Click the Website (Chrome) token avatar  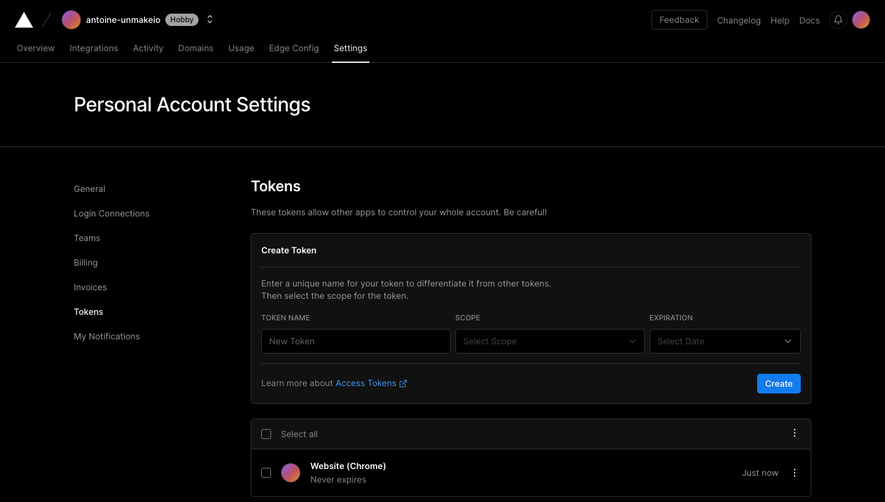291,473
